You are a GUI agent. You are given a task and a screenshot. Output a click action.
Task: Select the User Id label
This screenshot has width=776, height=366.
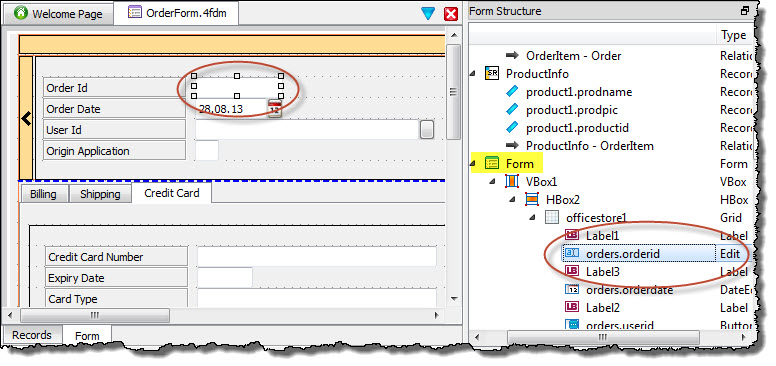[114, 130]
